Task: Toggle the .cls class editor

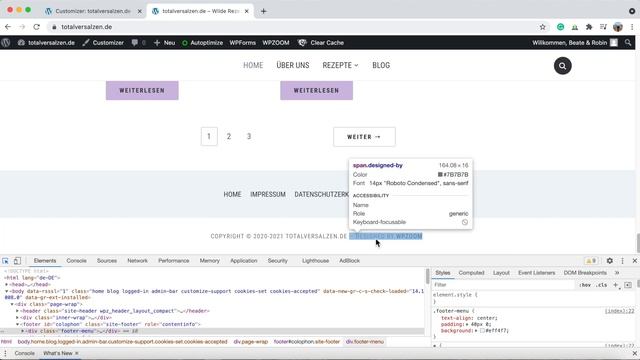Action: (x=601, y=285)
